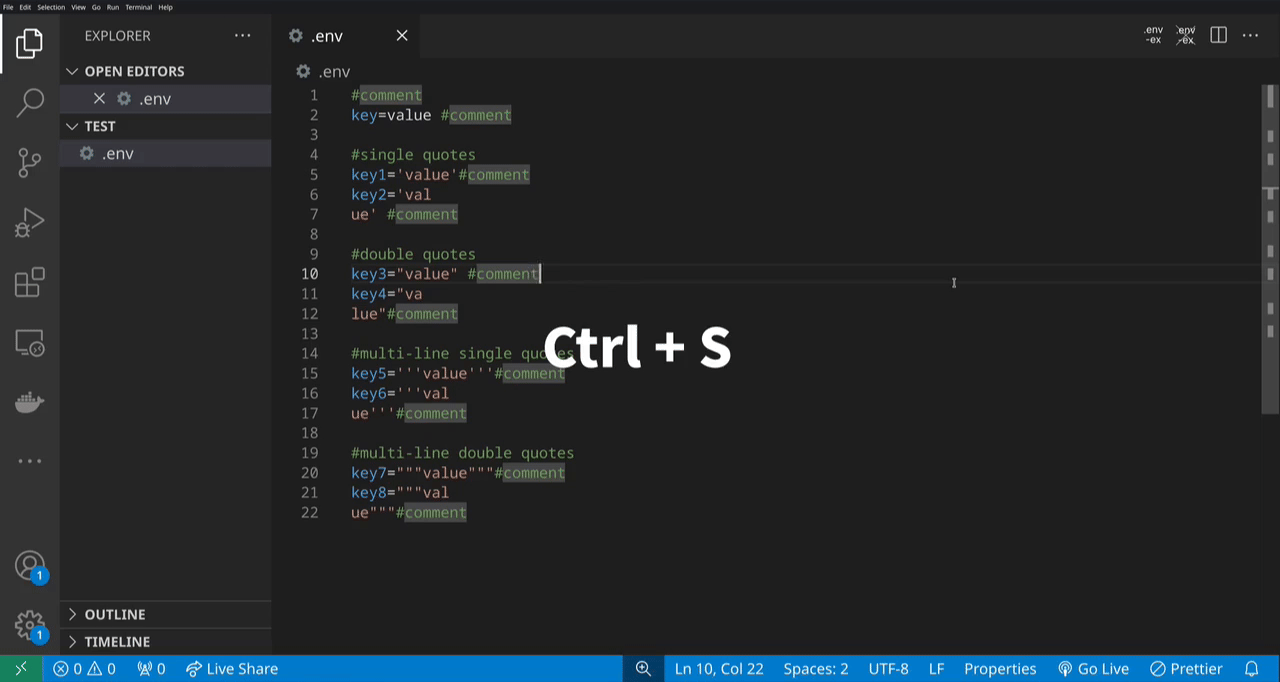The width and height of the screenshot is (1280, 682).
Task: Click key8="""val on line 21
Action: (400, 493)
